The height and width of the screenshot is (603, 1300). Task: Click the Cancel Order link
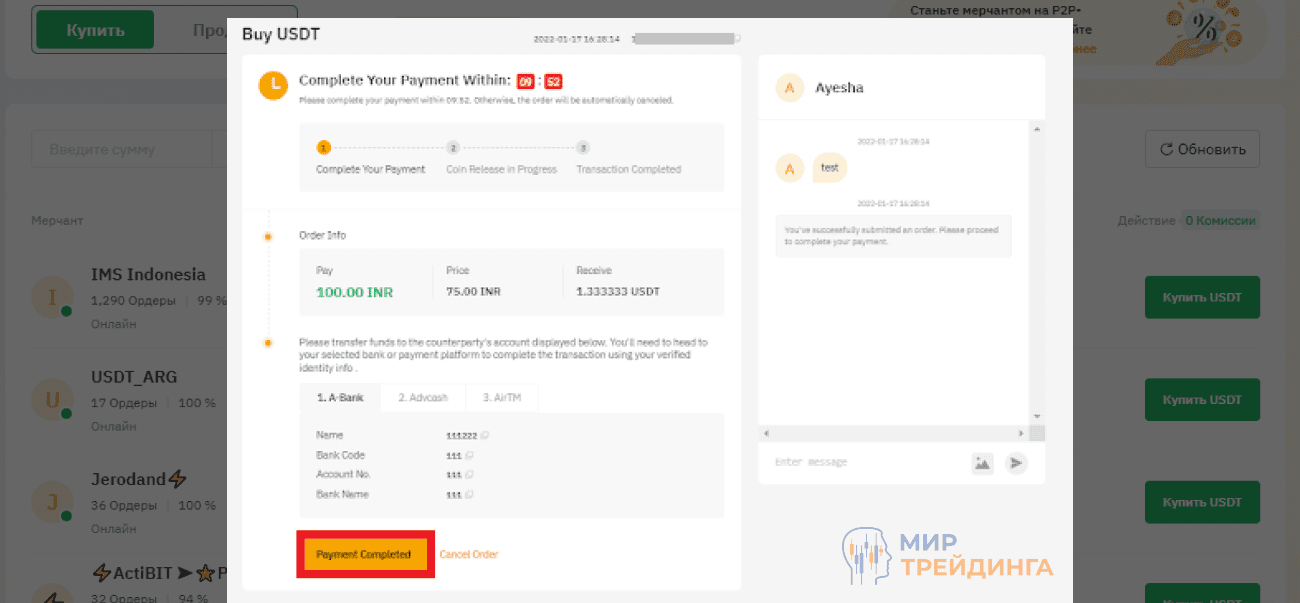tap(468, 552)
